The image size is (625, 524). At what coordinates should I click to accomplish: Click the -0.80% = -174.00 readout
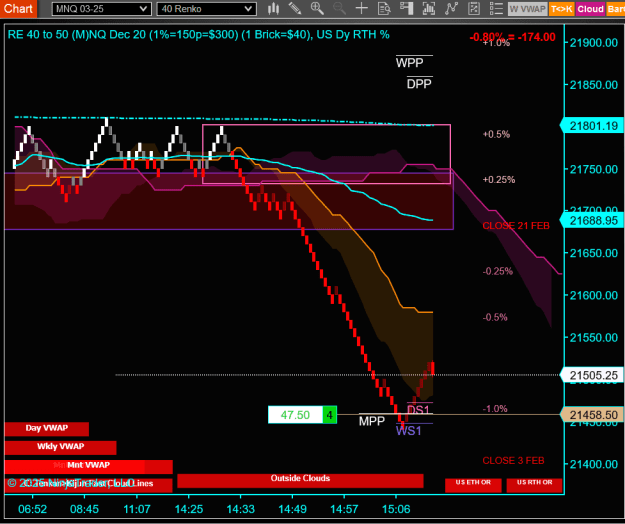click(513, 37)
